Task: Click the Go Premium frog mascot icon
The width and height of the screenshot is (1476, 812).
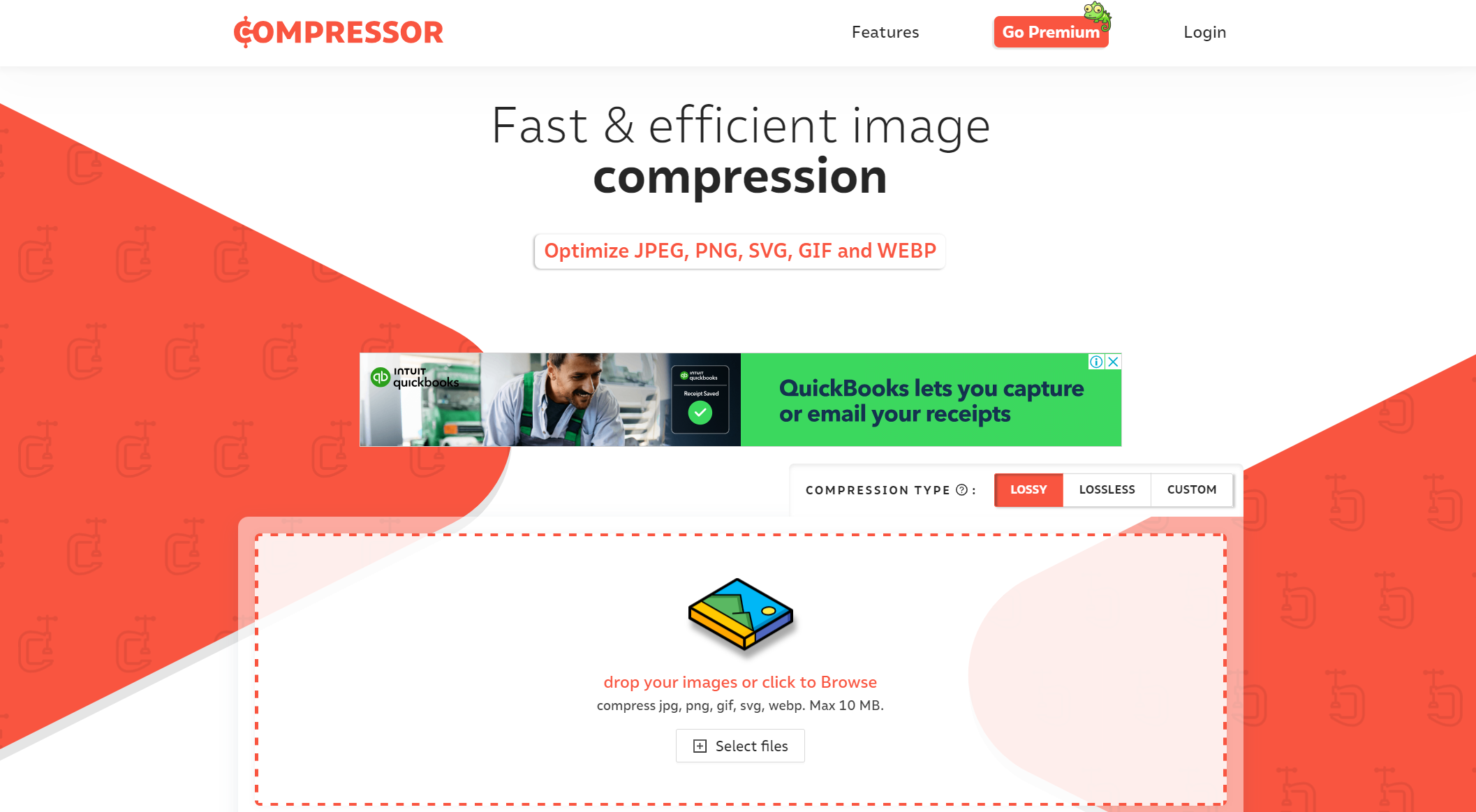Action: click(1099, 15)
